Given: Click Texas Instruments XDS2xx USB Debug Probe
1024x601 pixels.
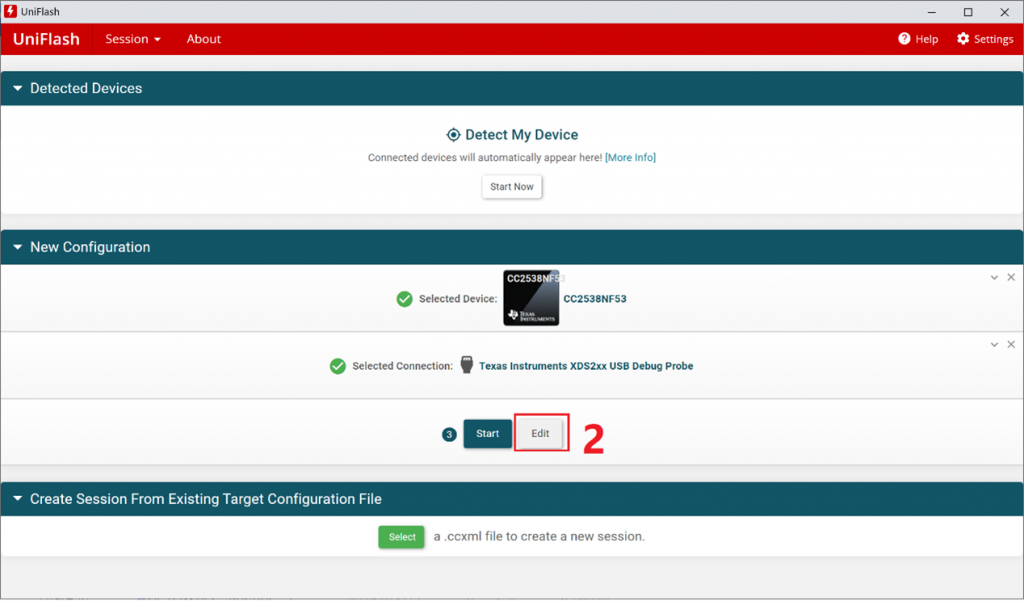Looking at the screenshot, I should click(586, 366).
